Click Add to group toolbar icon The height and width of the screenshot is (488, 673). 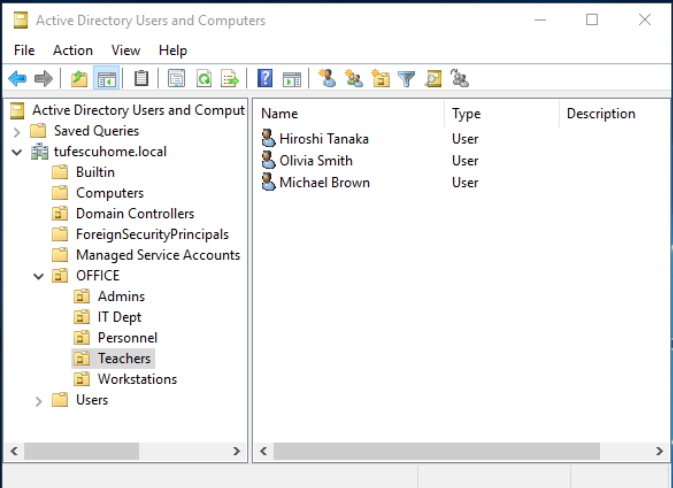[459, 79]
